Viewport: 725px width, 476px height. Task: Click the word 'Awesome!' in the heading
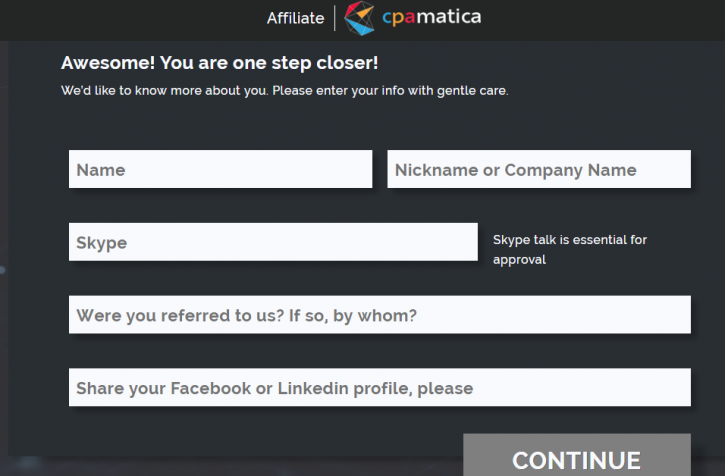108,63
